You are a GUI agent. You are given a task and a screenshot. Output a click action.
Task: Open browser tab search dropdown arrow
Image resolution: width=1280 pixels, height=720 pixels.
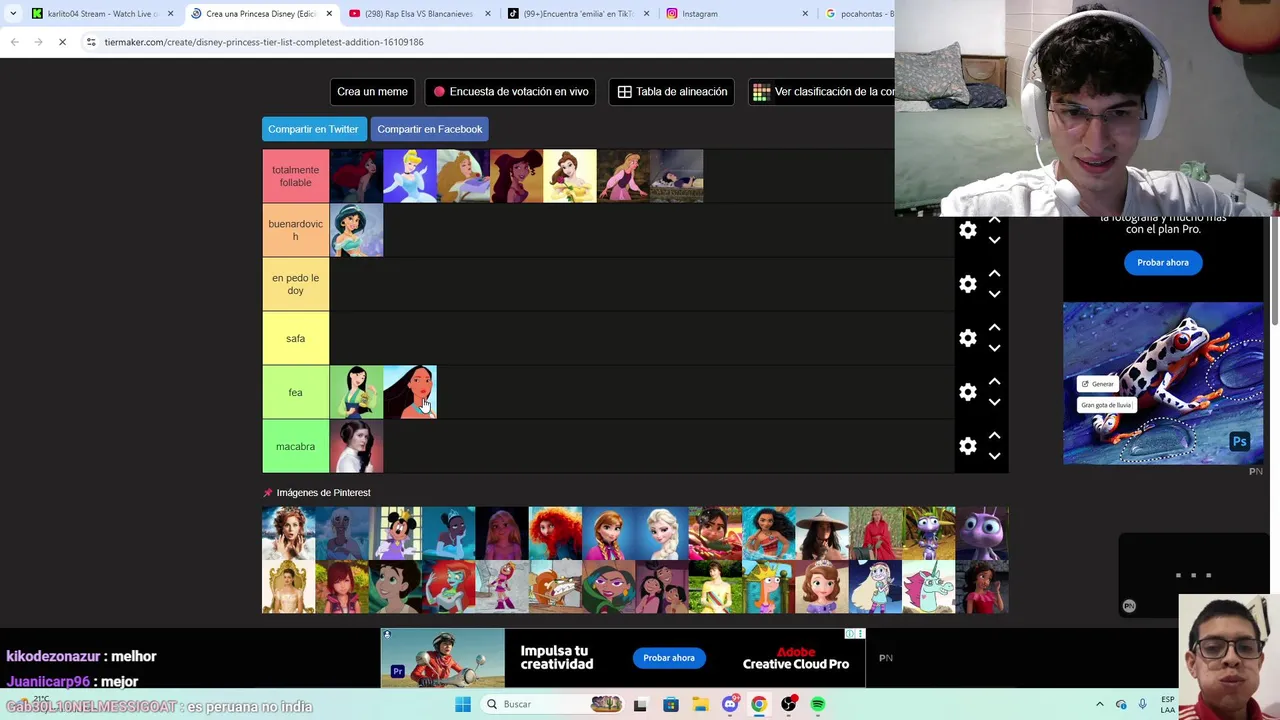(12, 14)
